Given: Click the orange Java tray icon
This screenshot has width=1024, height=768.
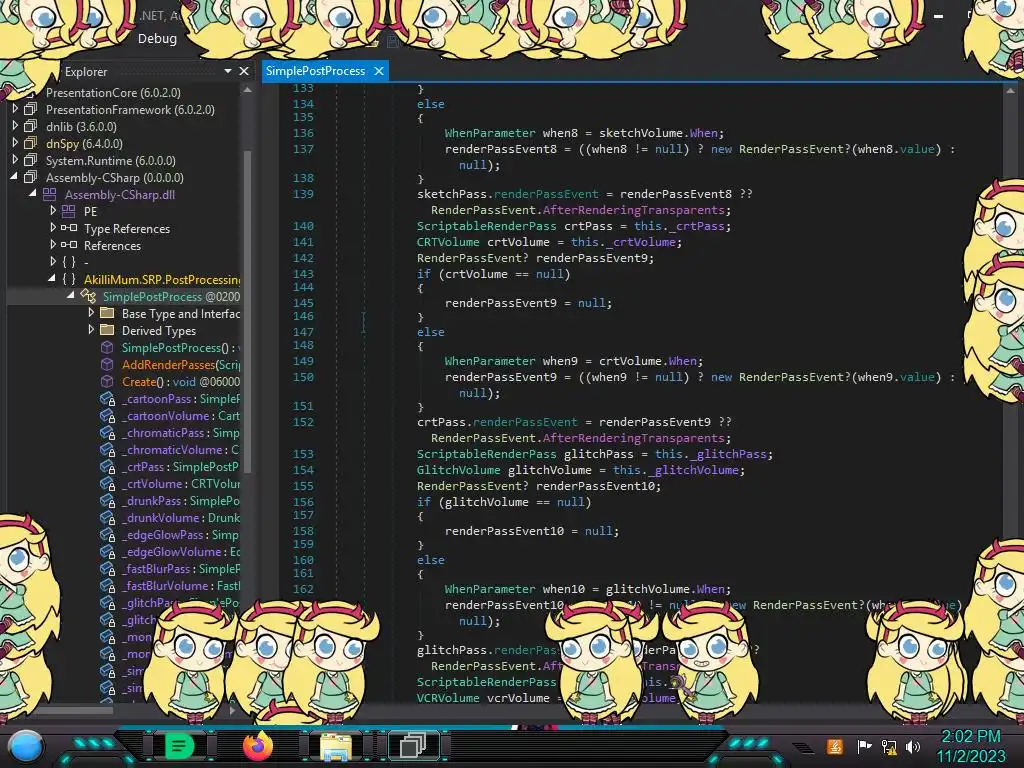Looking at the screenshot, I should point(835,746).
